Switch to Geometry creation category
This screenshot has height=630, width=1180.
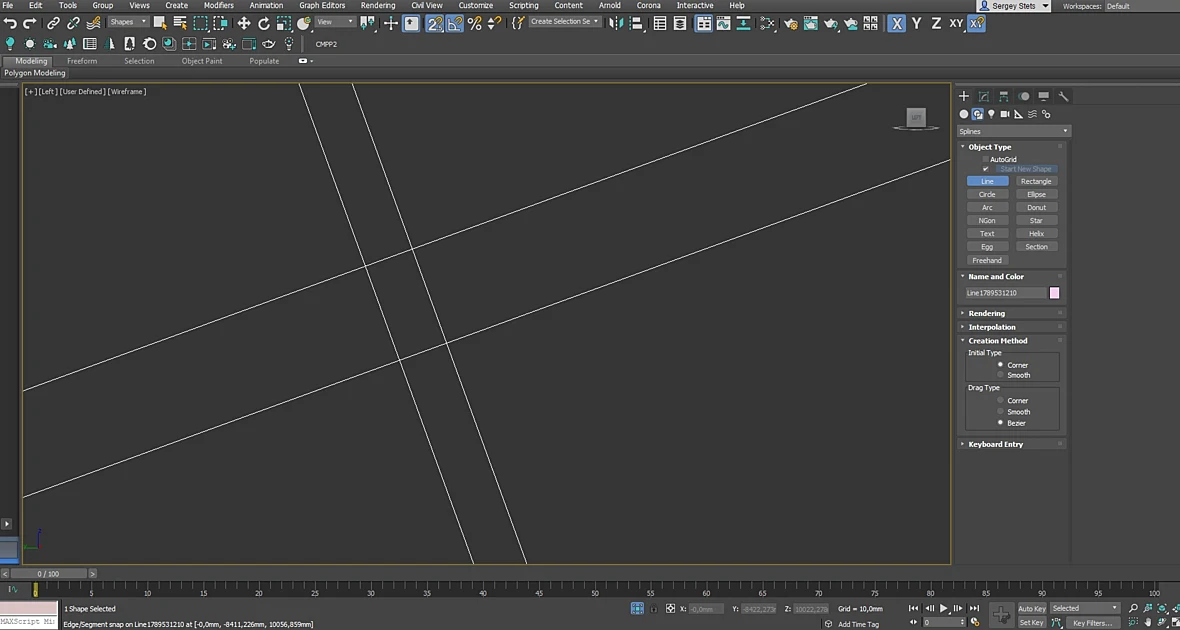[963, 114]
